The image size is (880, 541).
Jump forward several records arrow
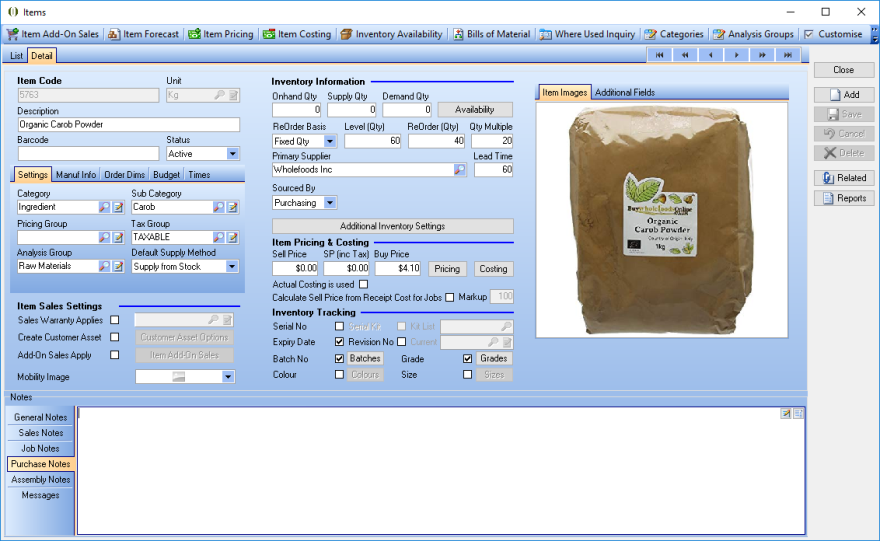tap(762, 55)
